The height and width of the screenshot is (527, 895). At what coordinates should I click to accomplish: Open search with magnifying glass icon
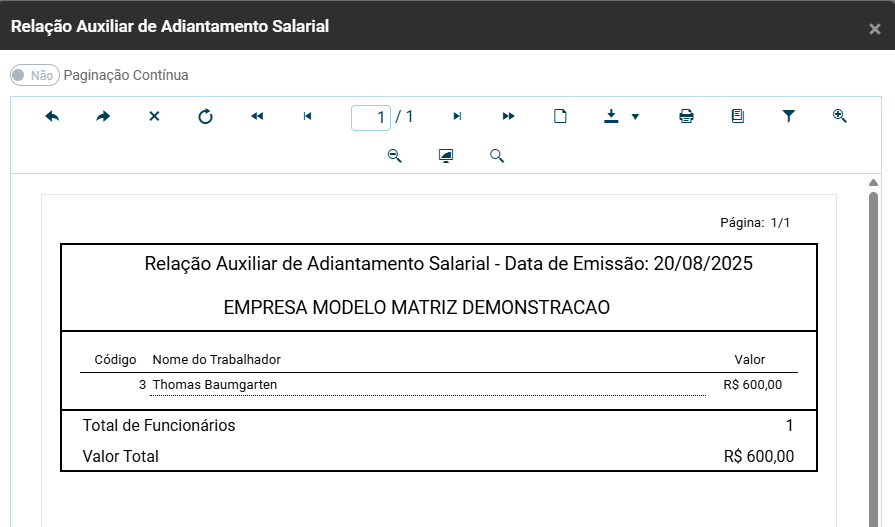coord(497,156)
